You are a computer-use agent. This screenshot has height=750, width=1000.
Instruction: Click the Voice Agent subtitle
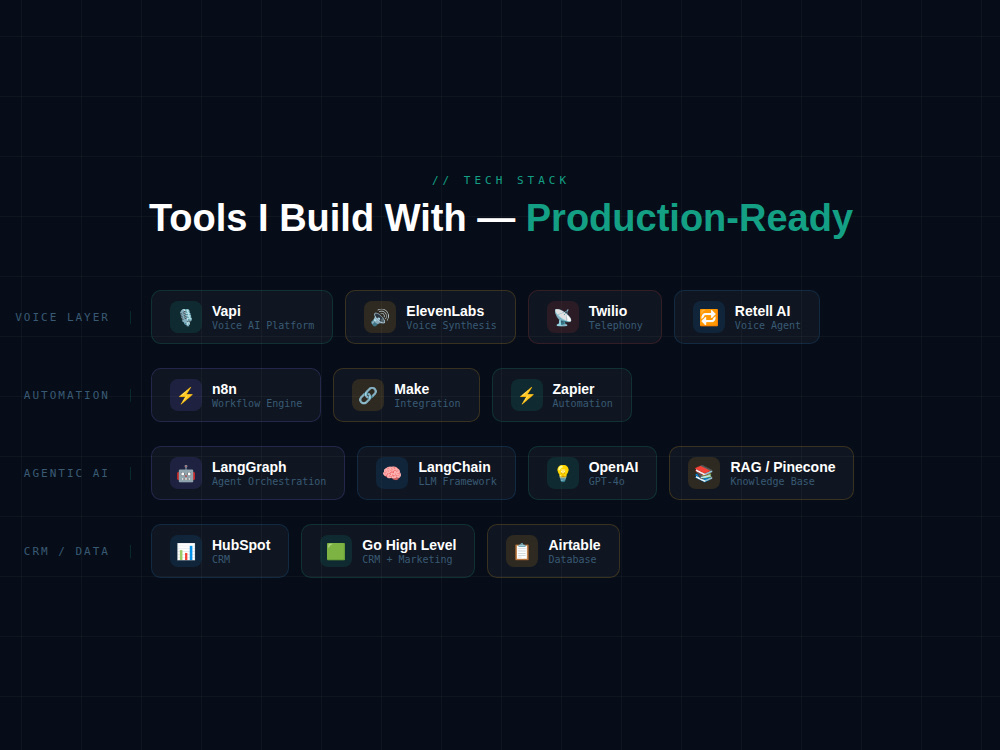tap(767, 325)
